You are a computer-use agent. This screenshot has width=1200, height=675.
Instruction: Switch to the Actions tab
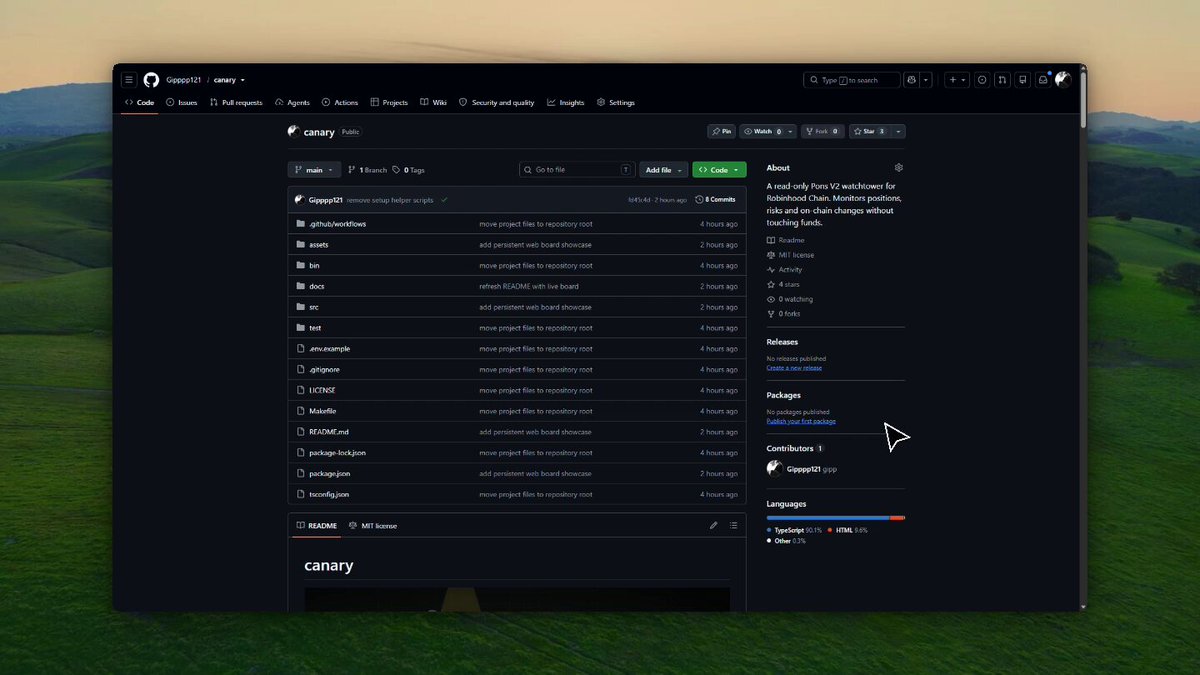coord(340,102)
